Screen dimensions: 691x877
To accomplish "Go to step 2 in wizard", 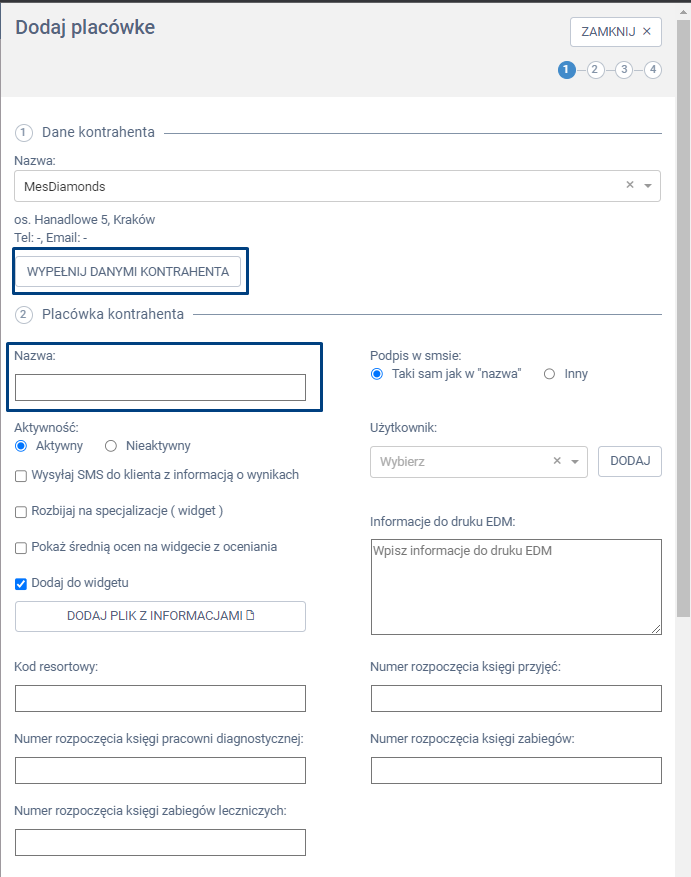I will click(x=595, y=70).
